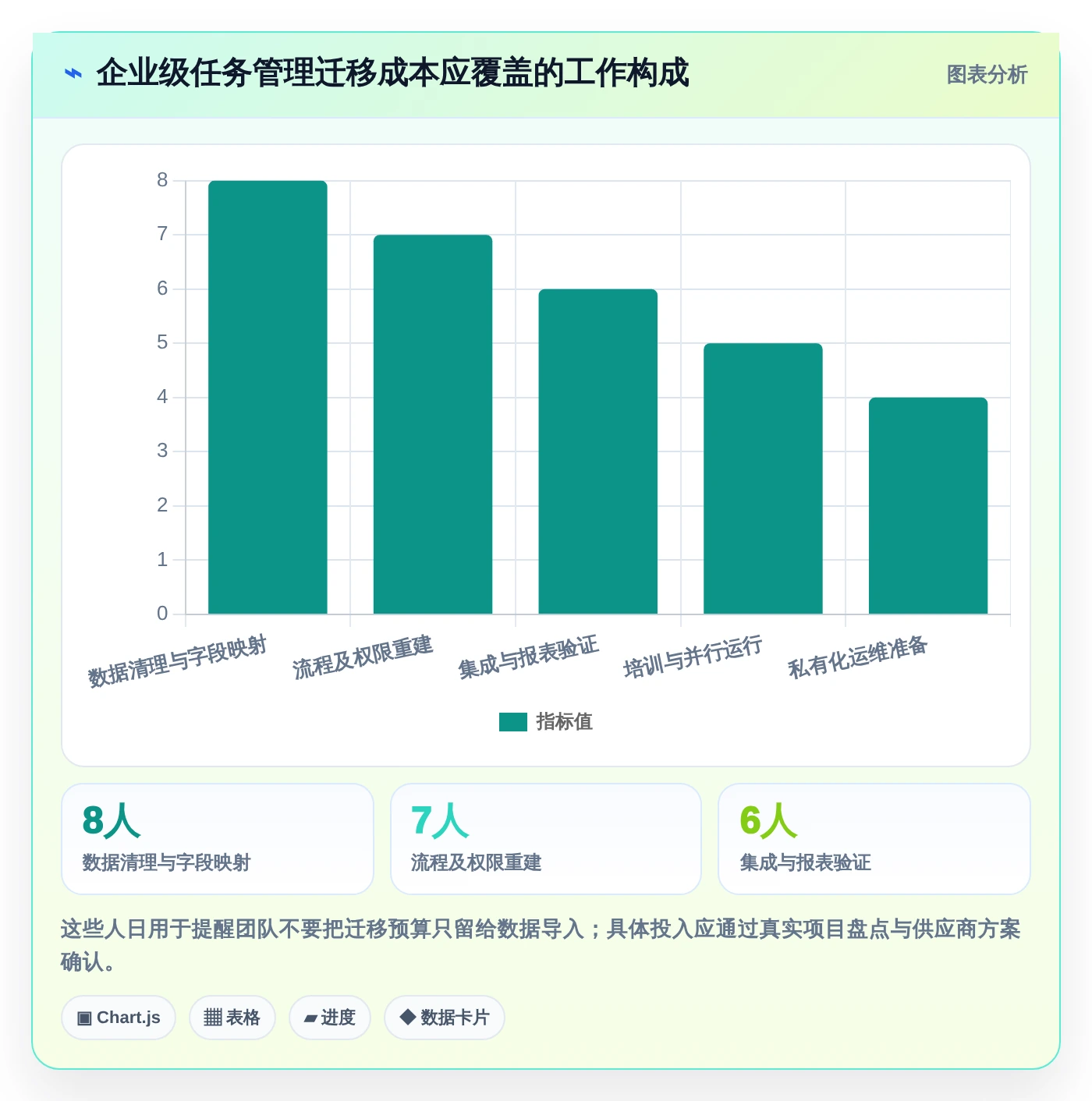Viewport: 1092px width, 1101px height.
Task: Click the lightning bolt icon beside the title
Action: click(x=73, y=74)
